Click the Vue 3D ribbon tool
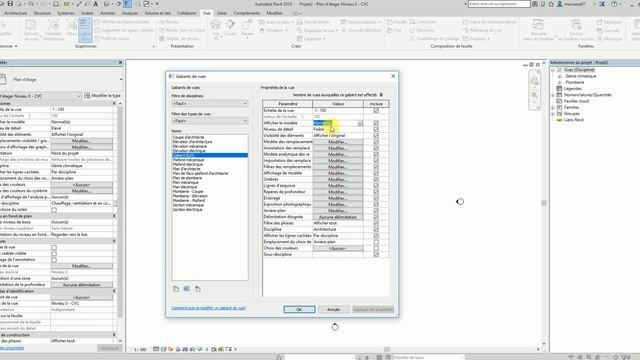The height and width of the screenshot is (360, 640). (216, 30)
